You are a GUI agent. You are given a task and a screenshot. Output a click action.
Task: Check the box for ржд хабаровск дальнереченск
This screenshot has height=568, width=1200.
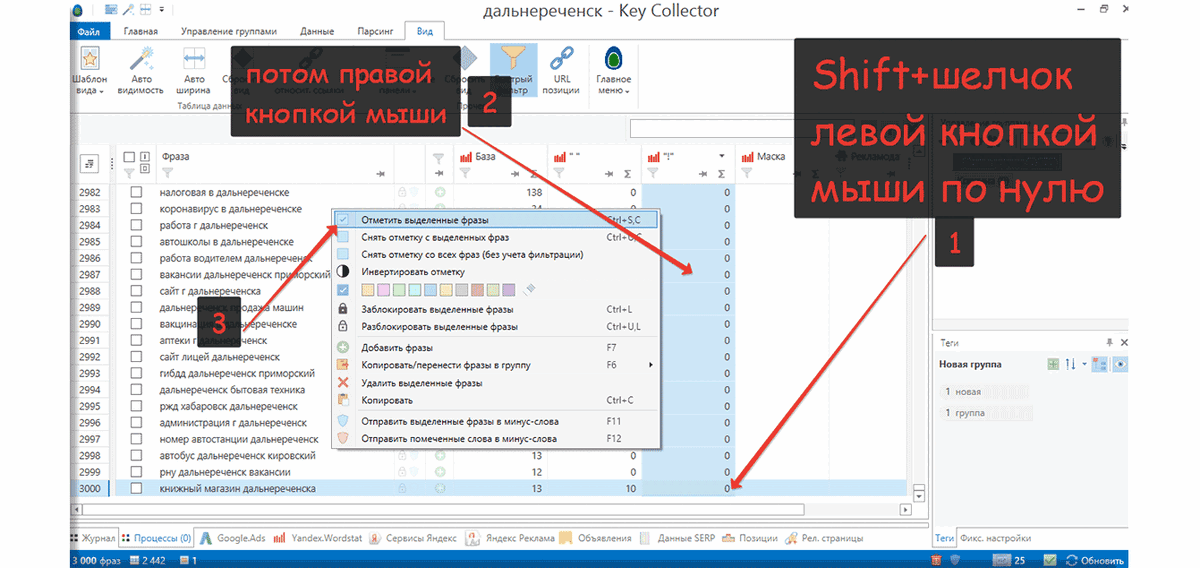click(x=137, y=406)
